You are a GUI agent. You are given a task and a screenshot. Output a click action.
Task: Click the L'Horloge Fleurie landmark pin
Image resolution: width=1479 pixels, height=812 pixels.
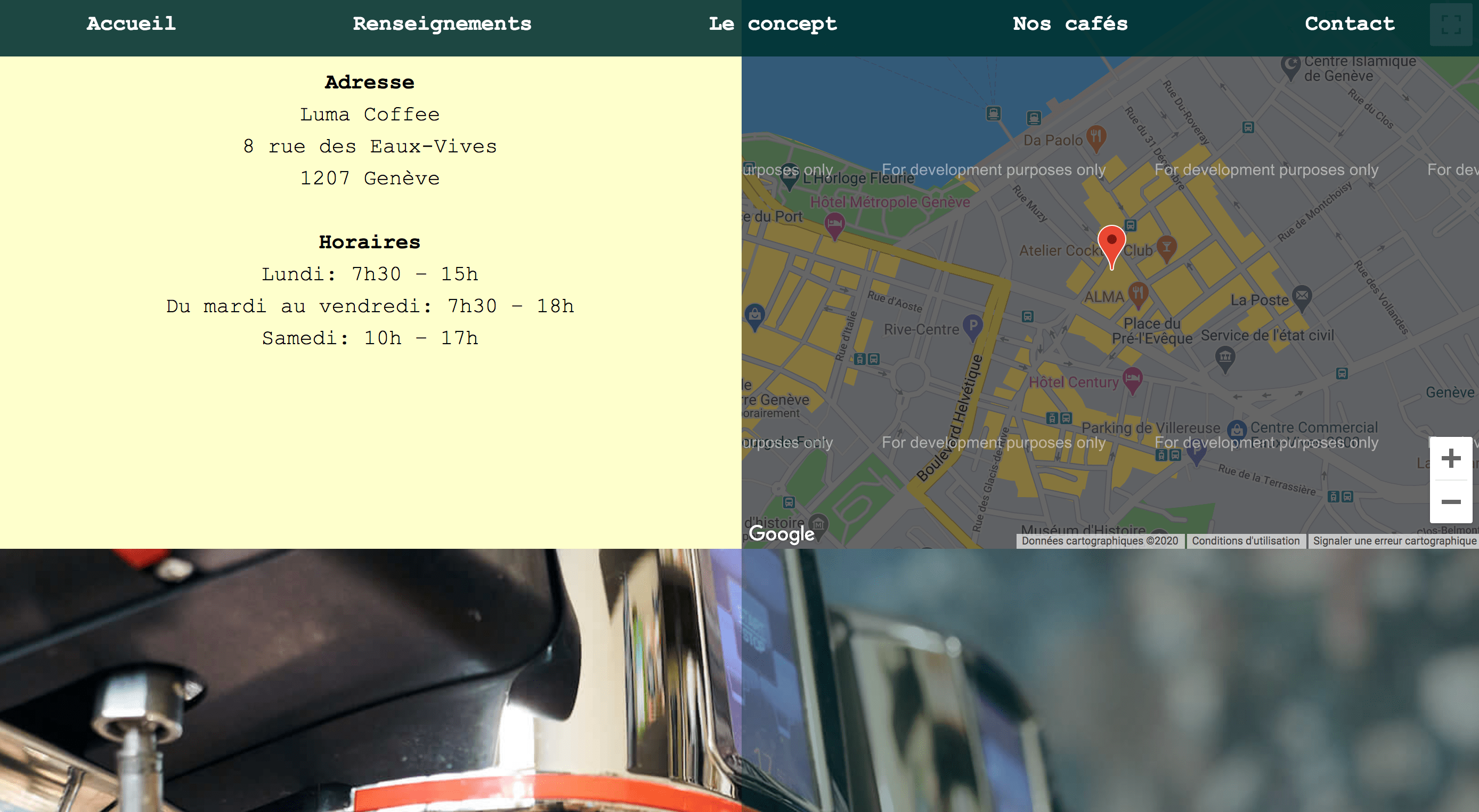click(x=790, y=178)
